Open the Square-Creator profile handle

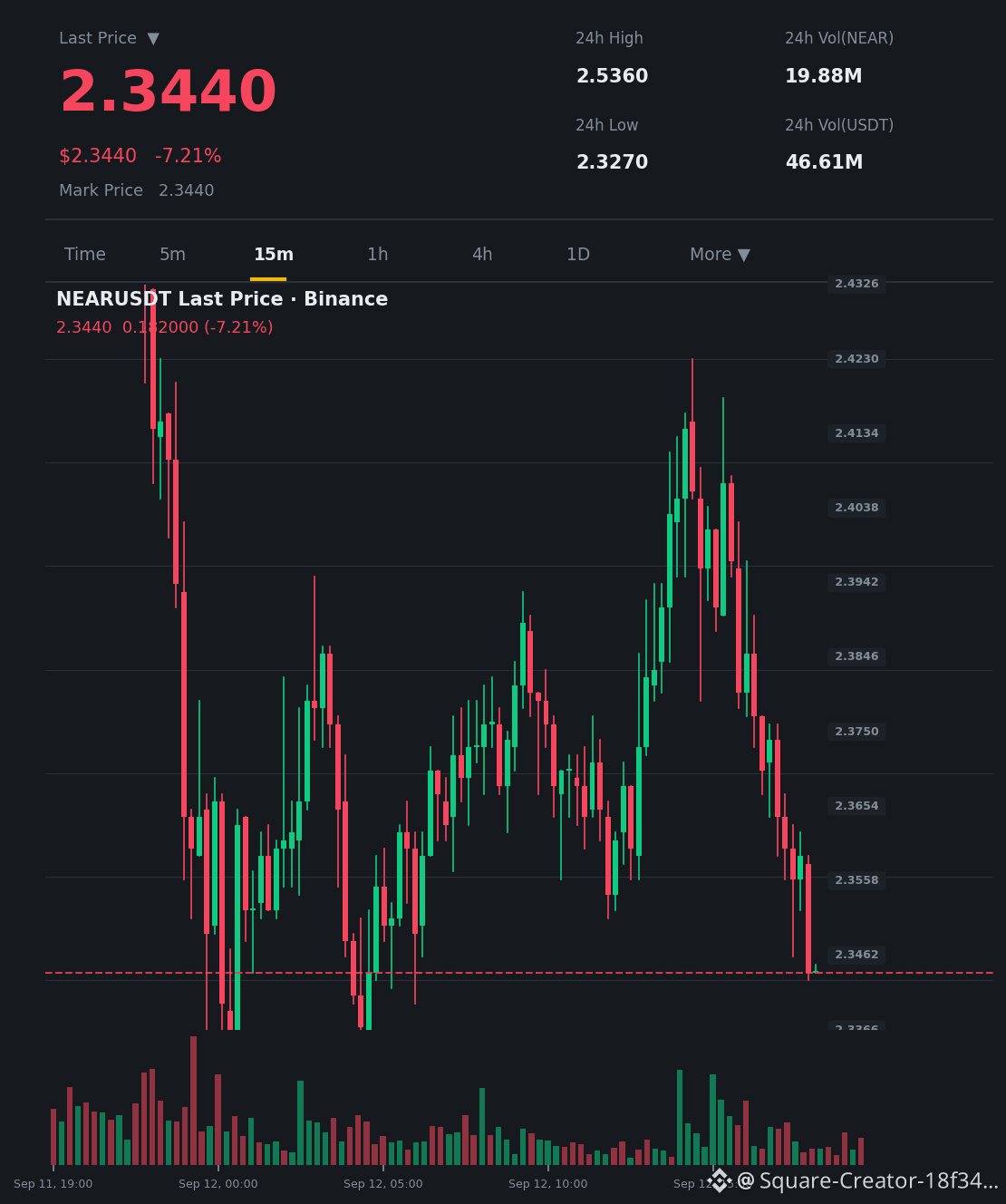[x=867, y=1180]
